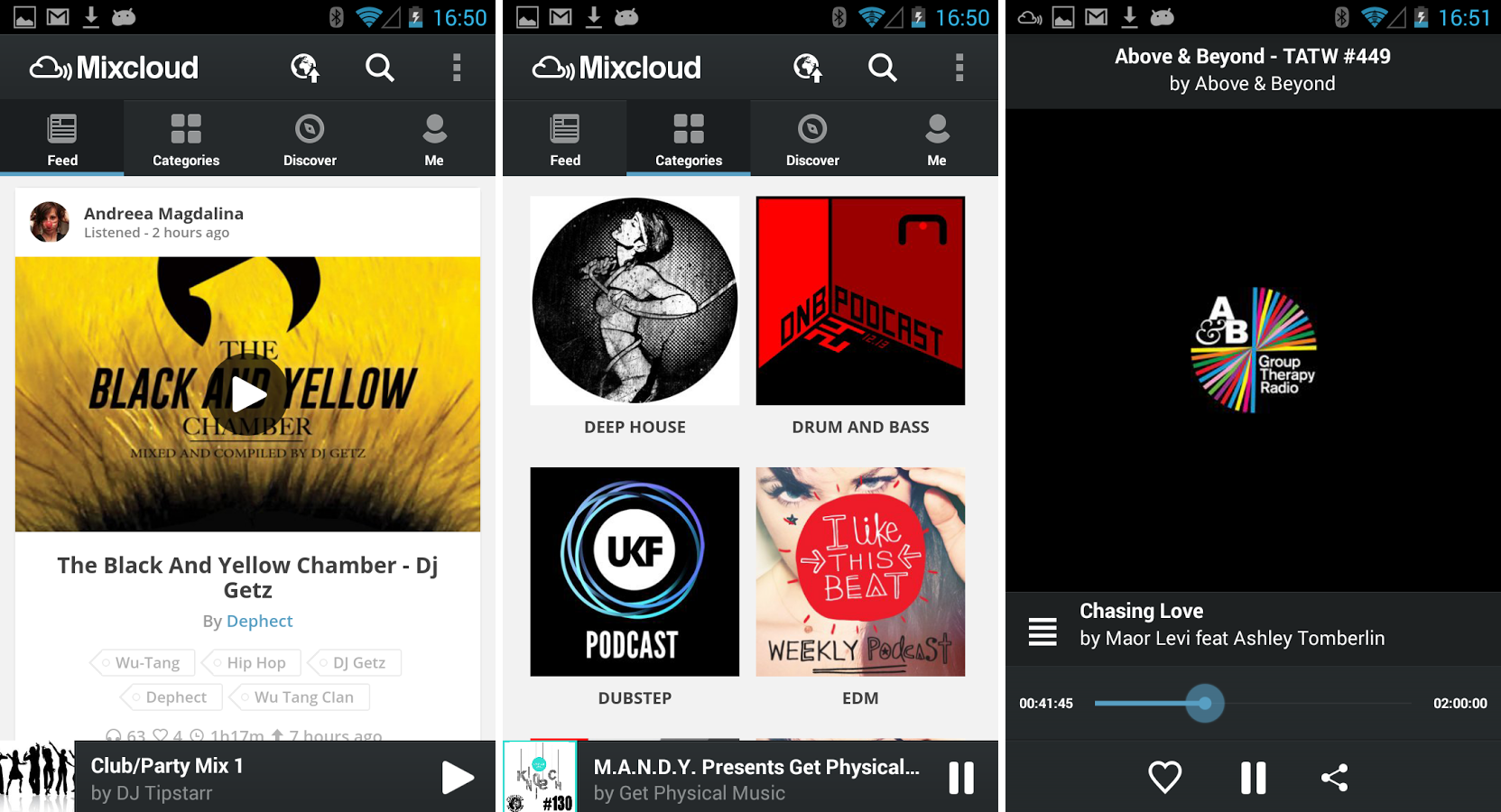The height and width of the screenshot is (812, 1501).
Task: Select the Wu Tang Clan tag
Action: [x=299, y=697]
